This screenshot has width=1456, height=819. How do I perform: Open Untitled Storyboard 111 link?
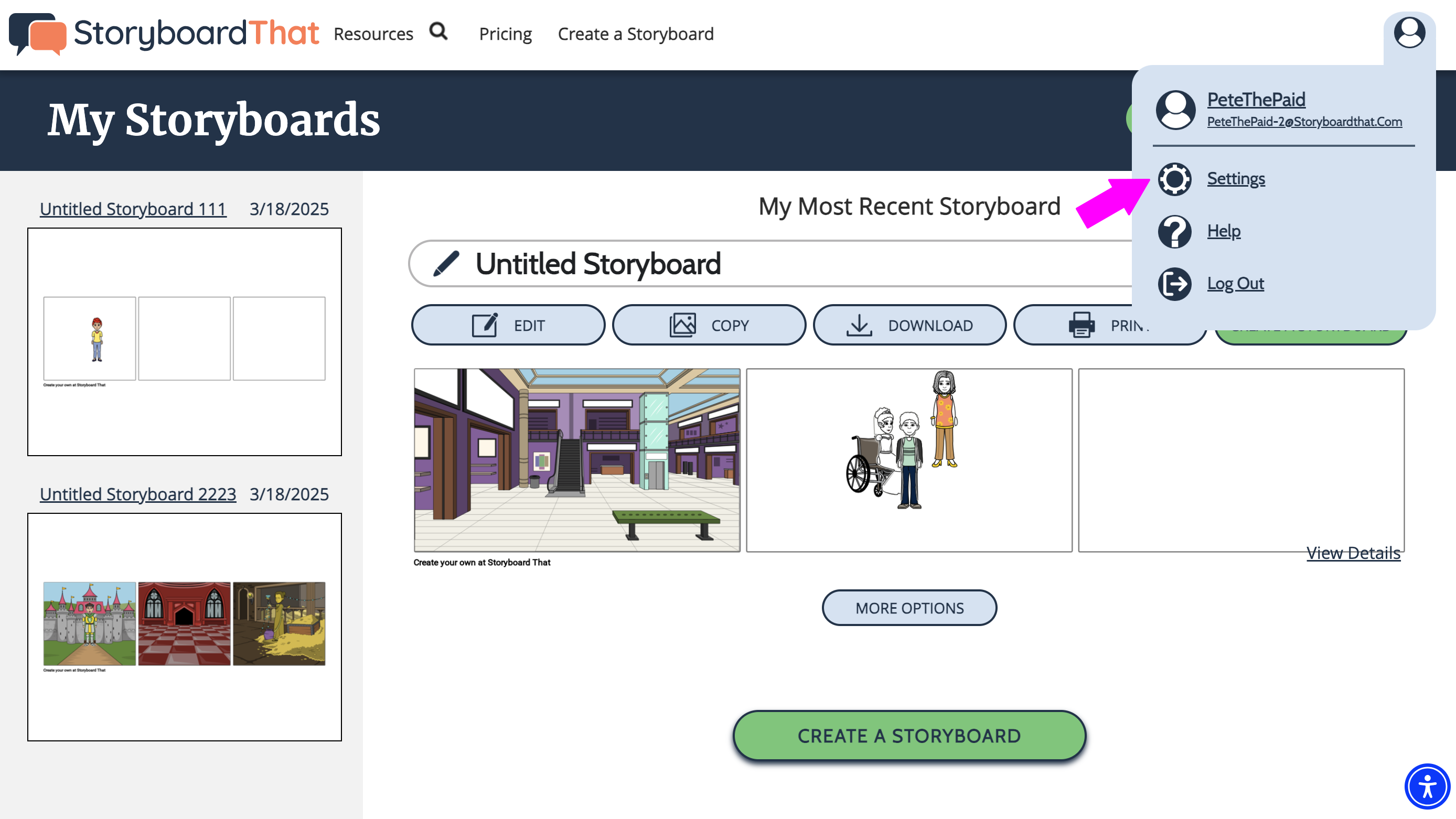coord(133,209)
